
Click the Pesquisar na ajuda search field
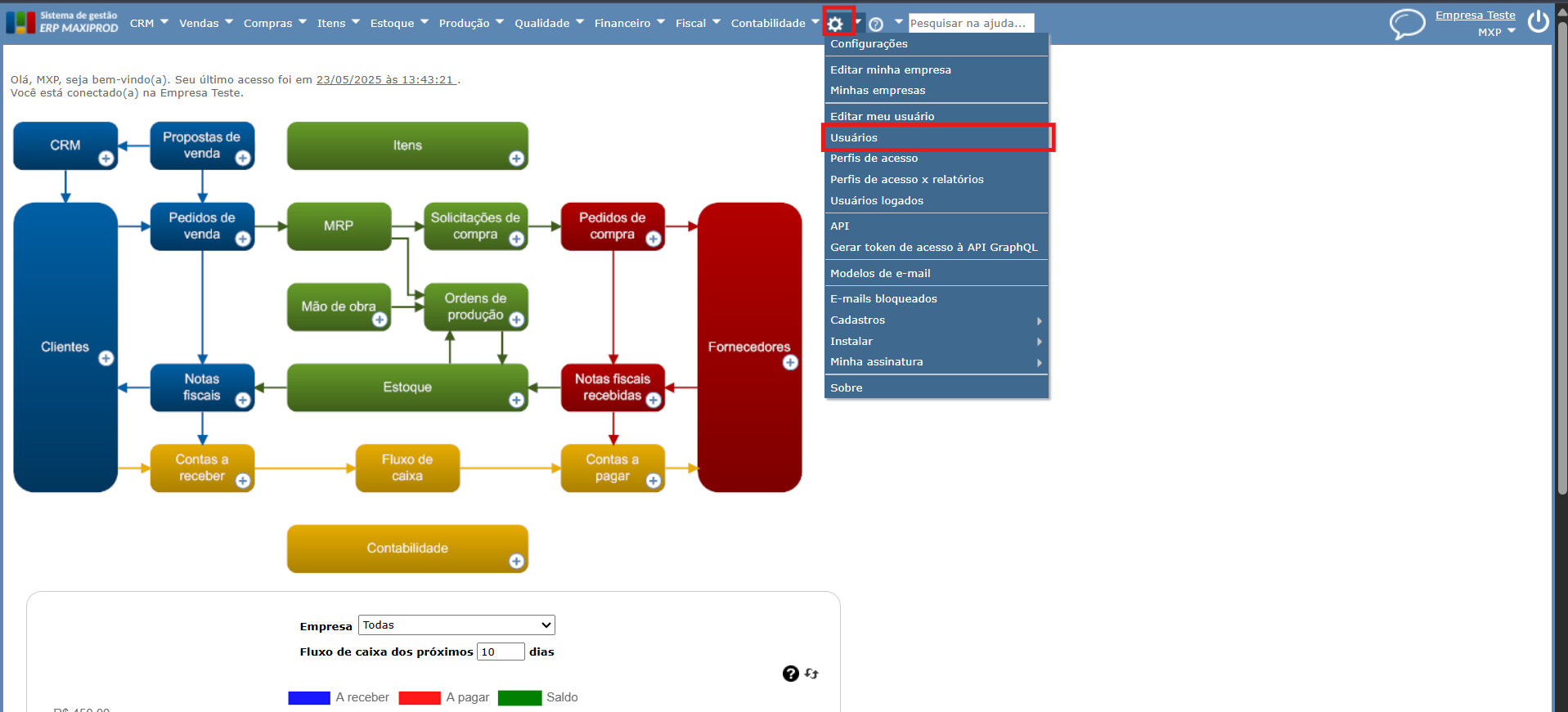(x=971, y=23)
